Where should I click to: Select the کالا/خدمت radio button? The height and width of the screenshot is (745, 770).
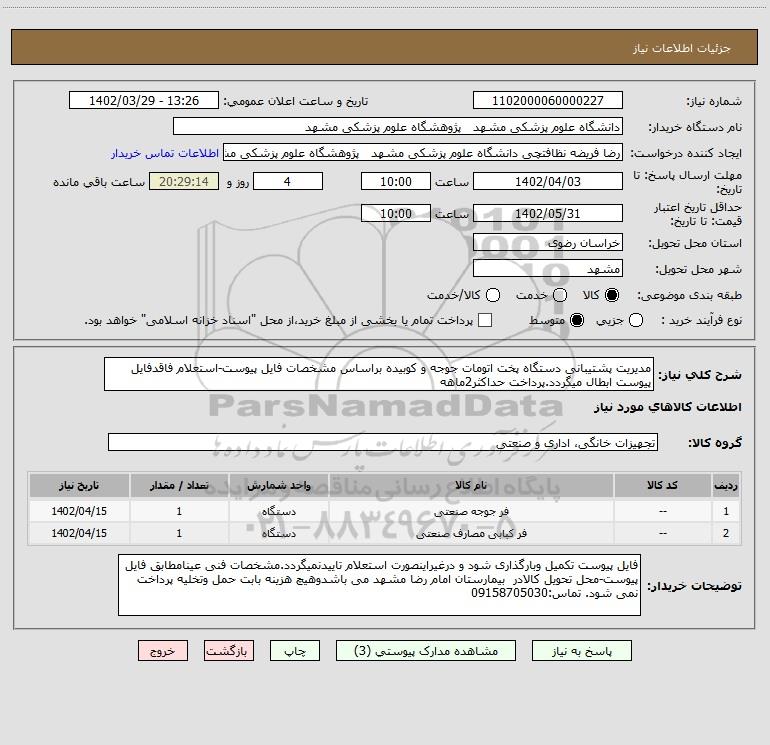point(493,295)
